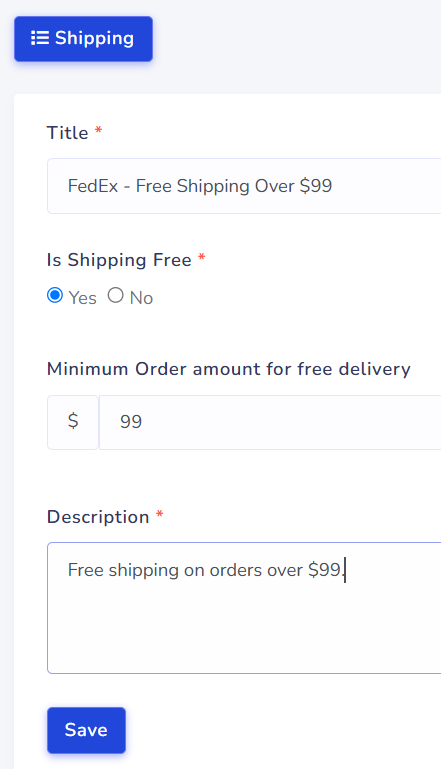Focus the minimum order amount field
The width and height of the screenshot is (441, 769).
coord(270,422)
